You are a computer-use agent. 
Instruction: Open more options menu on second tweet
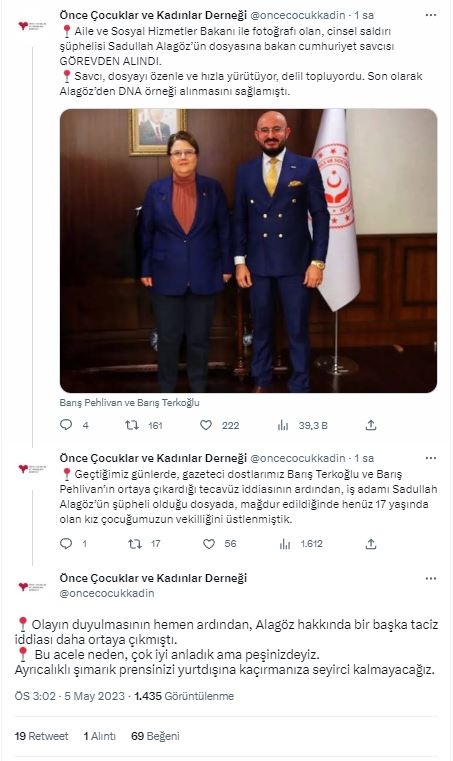431,458
